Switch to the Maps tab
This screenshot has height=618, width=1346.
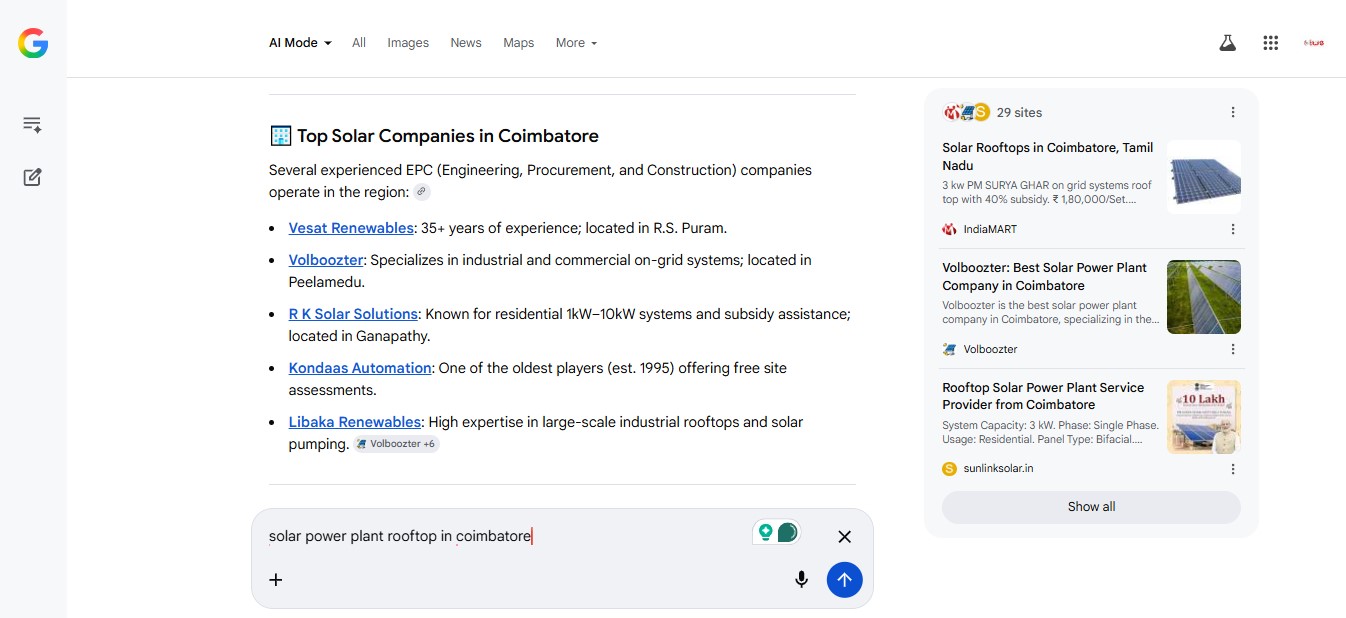coord(518,43)
